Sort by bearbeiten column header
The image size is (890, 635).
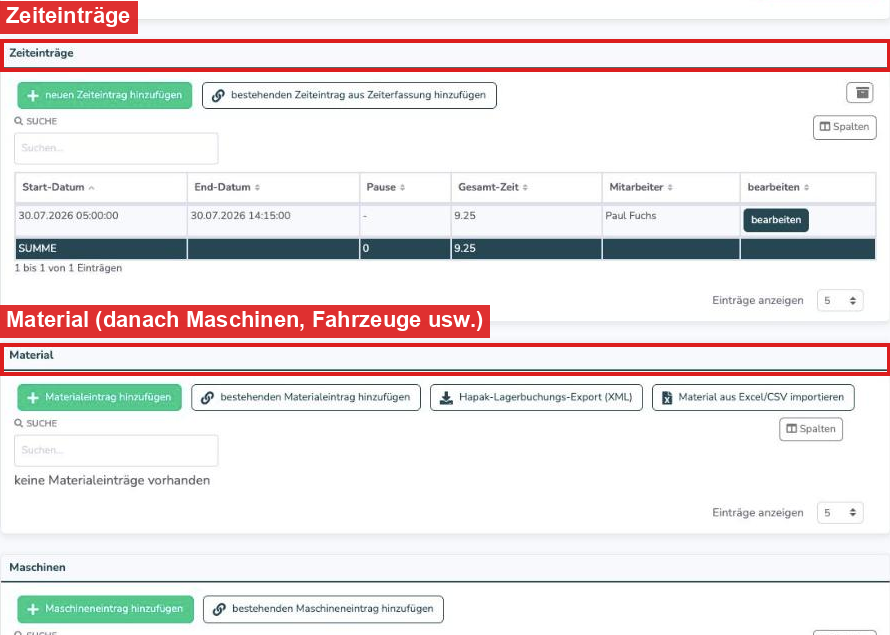point(808,187)
